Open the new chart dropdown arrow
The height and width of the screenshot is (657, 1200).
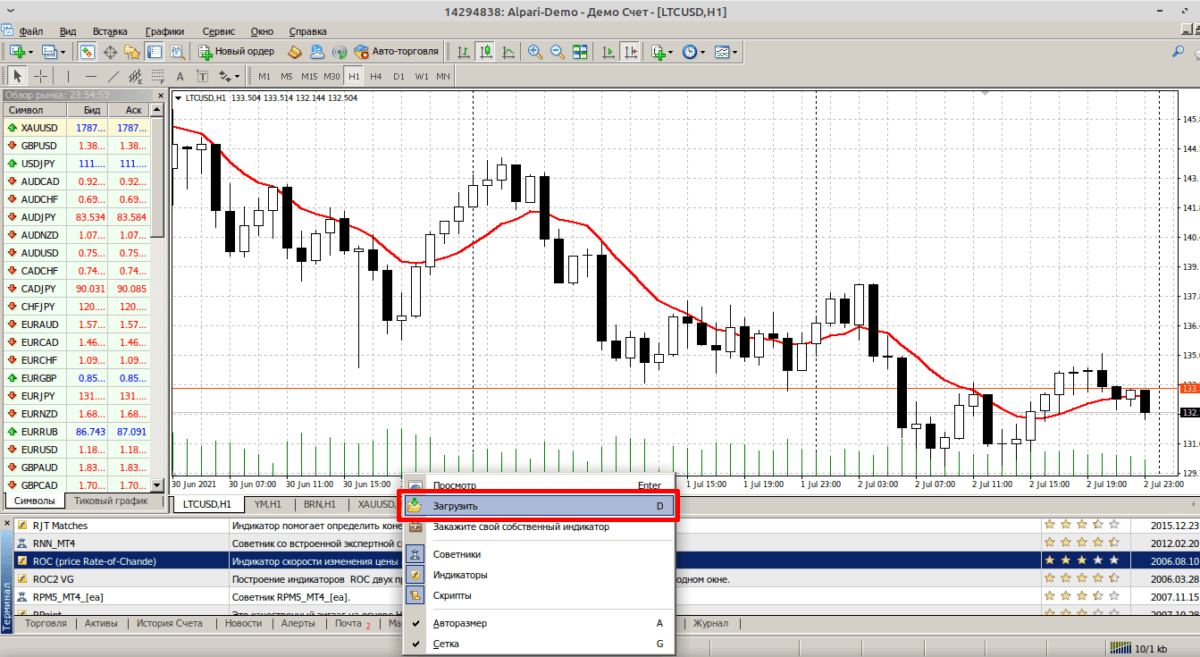31,51
